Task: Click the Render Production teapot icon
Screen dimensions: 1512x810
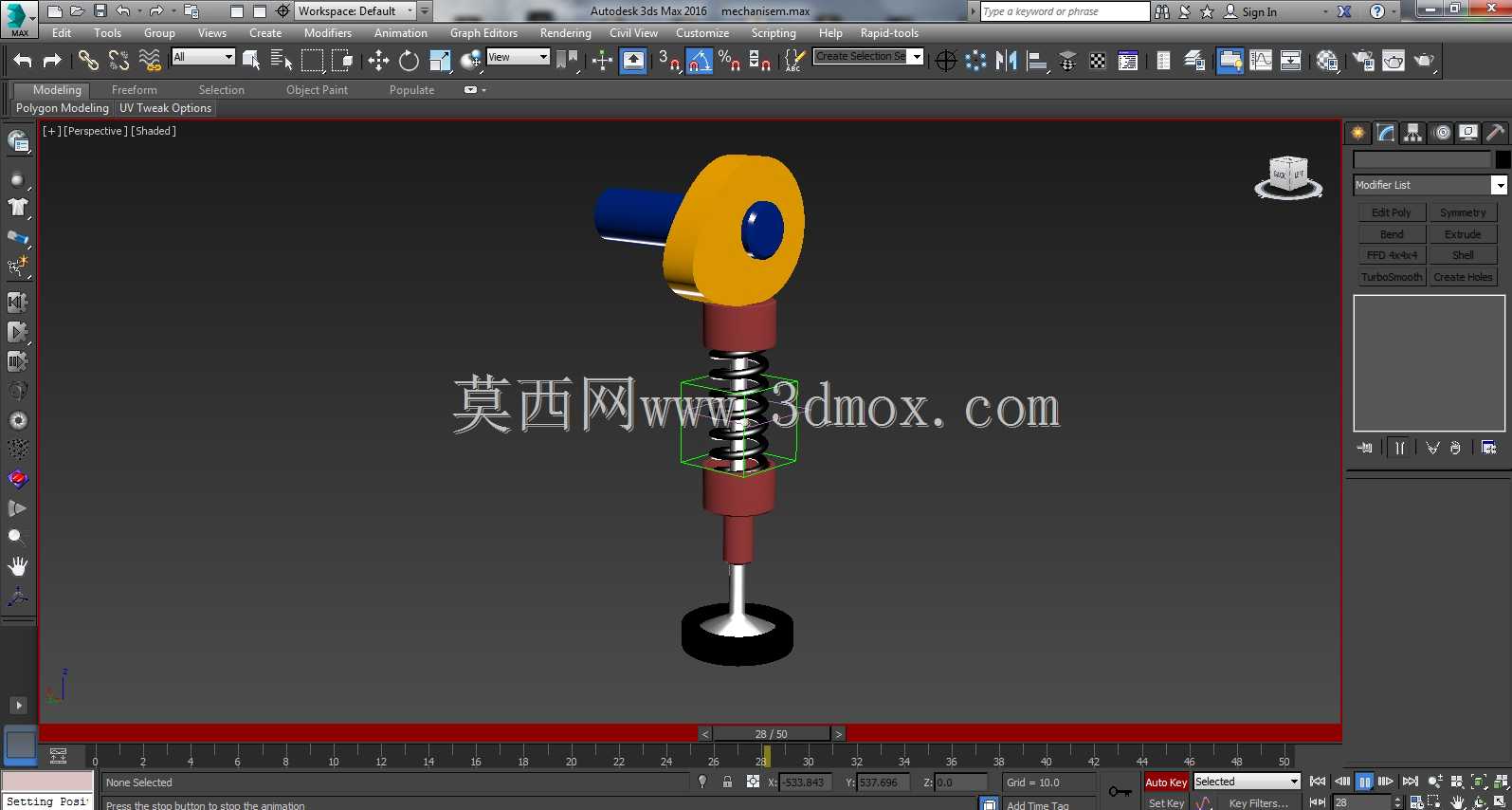Action: 1425,61
